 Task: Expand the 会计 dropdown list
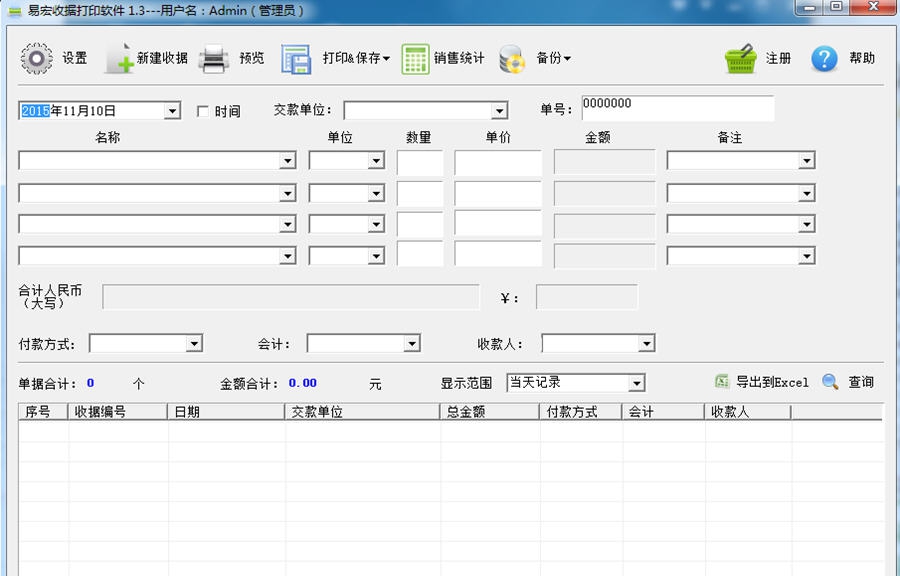pyautogui.click(x=413, y=343)
